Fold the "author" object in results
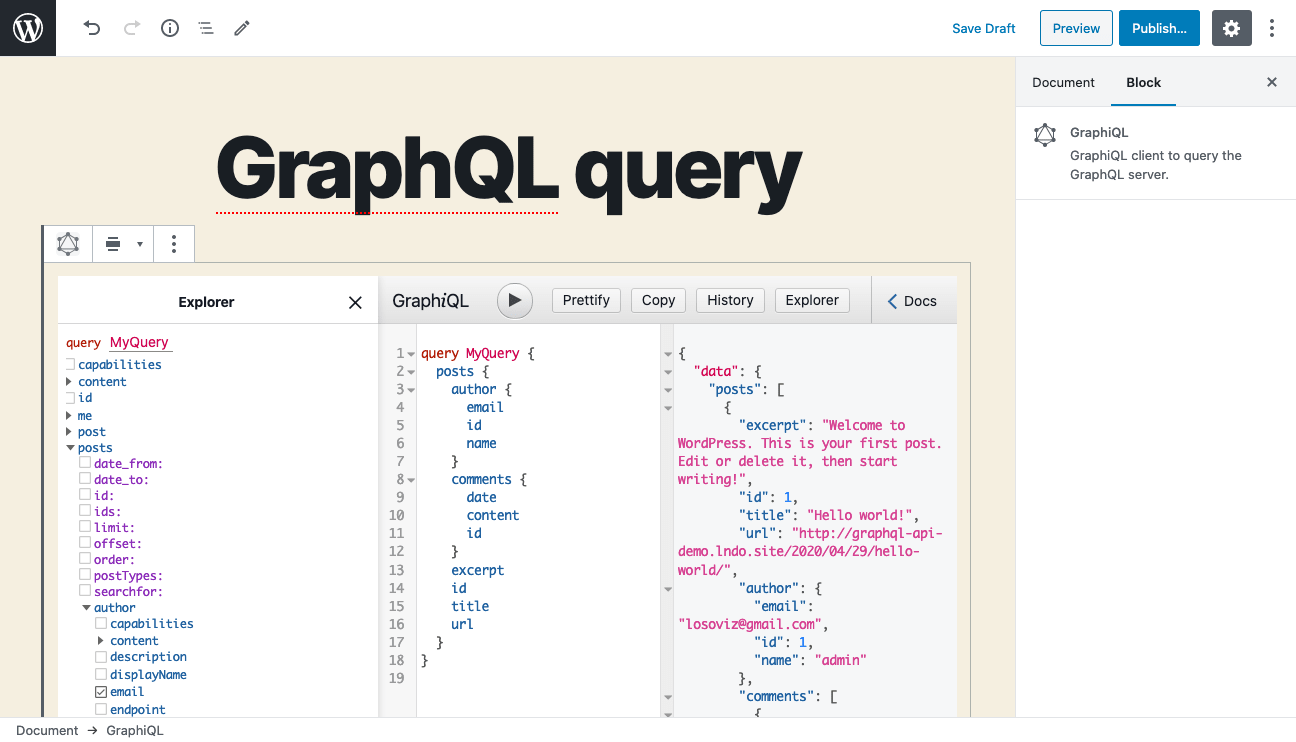 click(668, 589)
